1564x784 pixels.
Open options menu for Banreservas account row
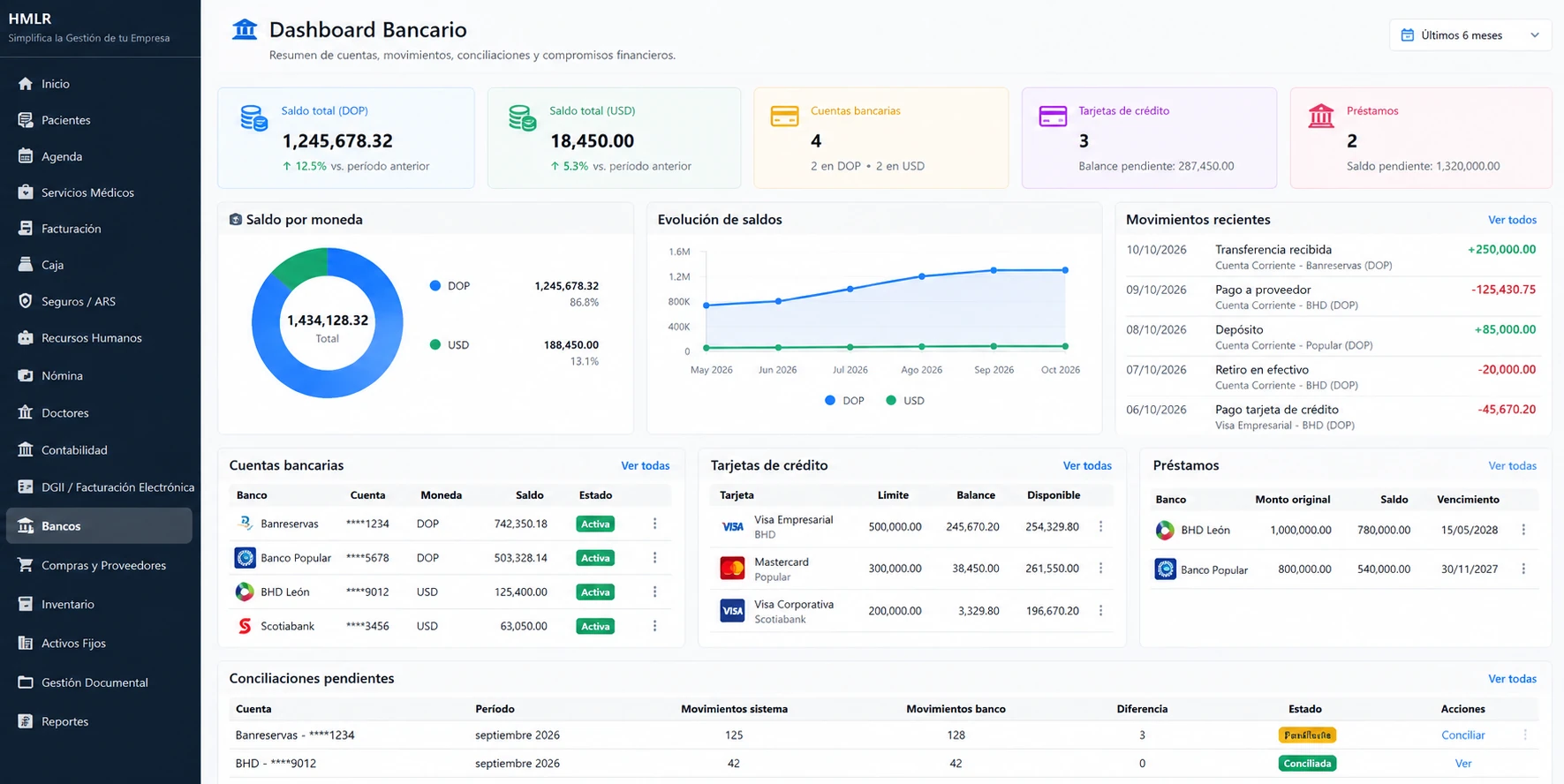[654, 524]
